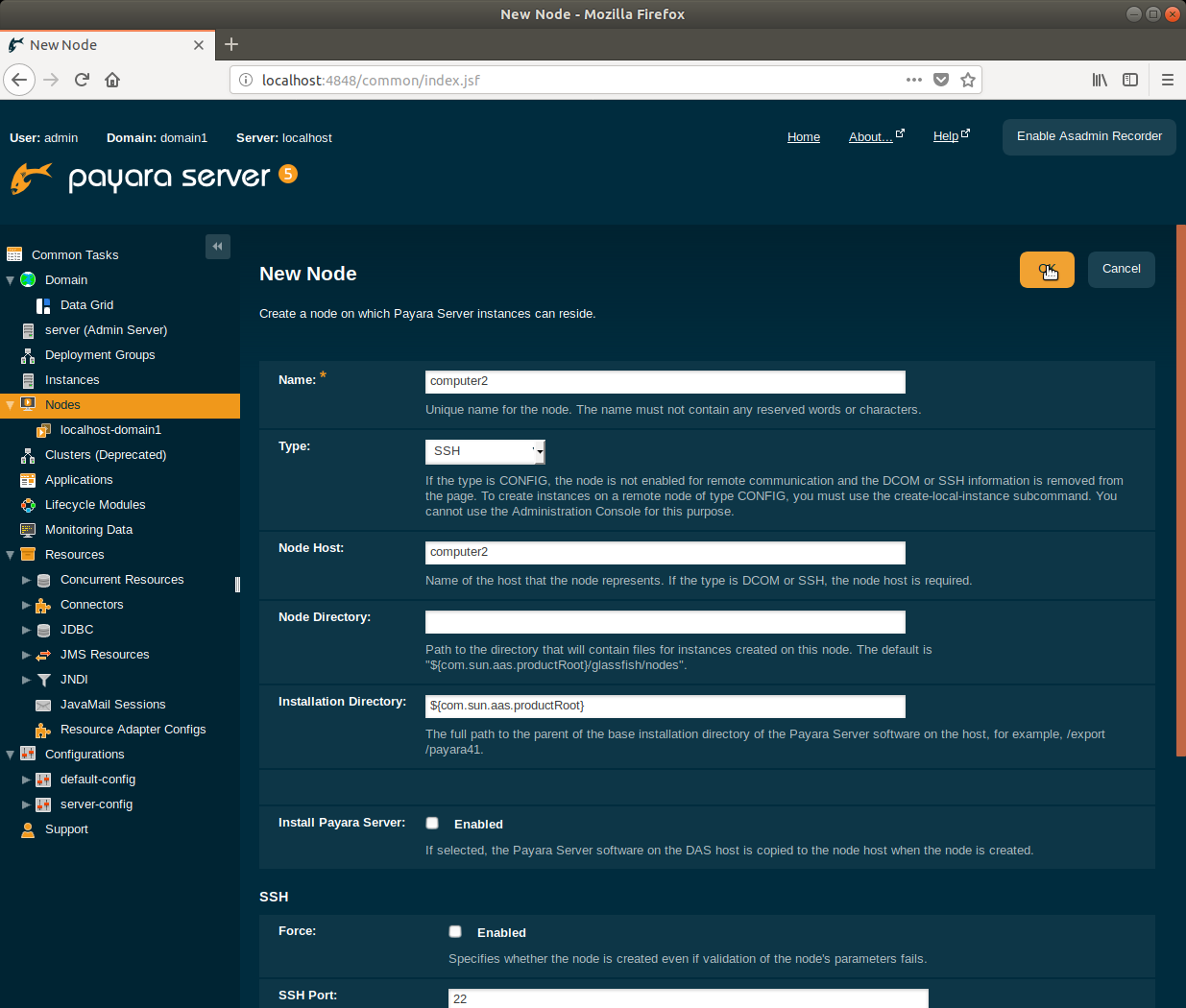
Task: Collapse the Domain tree node
Action: pyautogui.click(x=11, y=280)
